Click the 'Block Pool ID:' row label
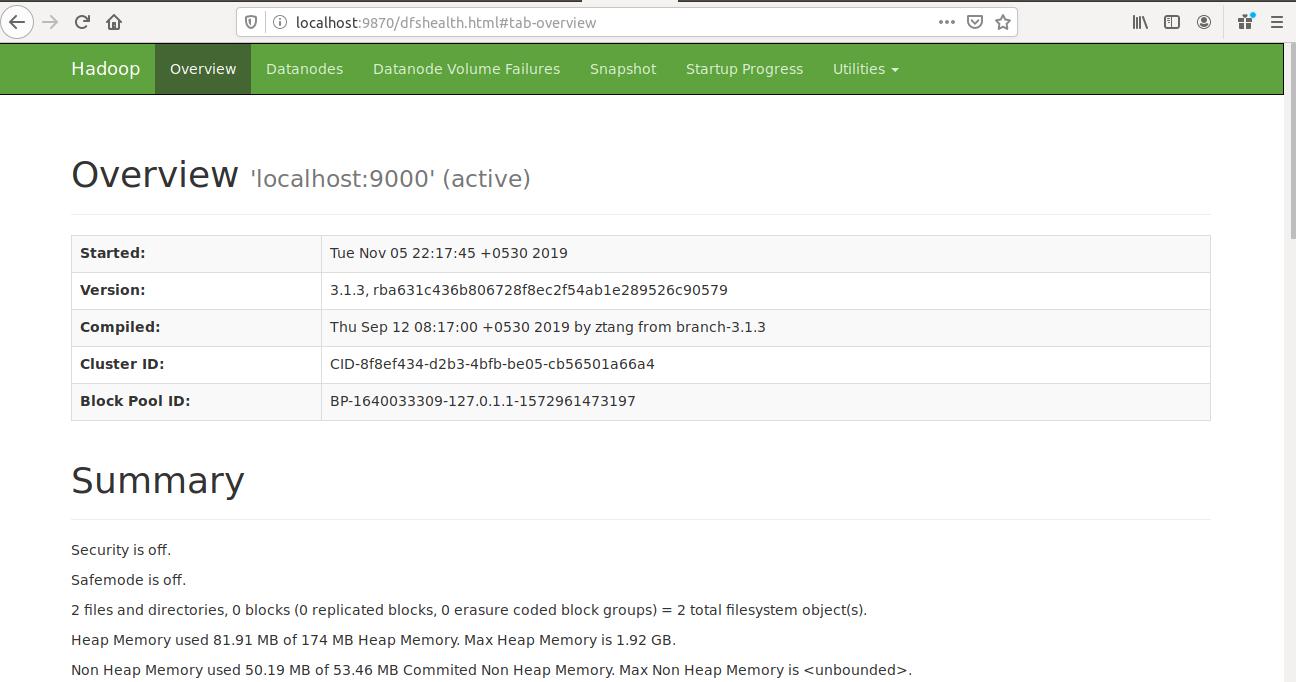 [x=135, y=401]
